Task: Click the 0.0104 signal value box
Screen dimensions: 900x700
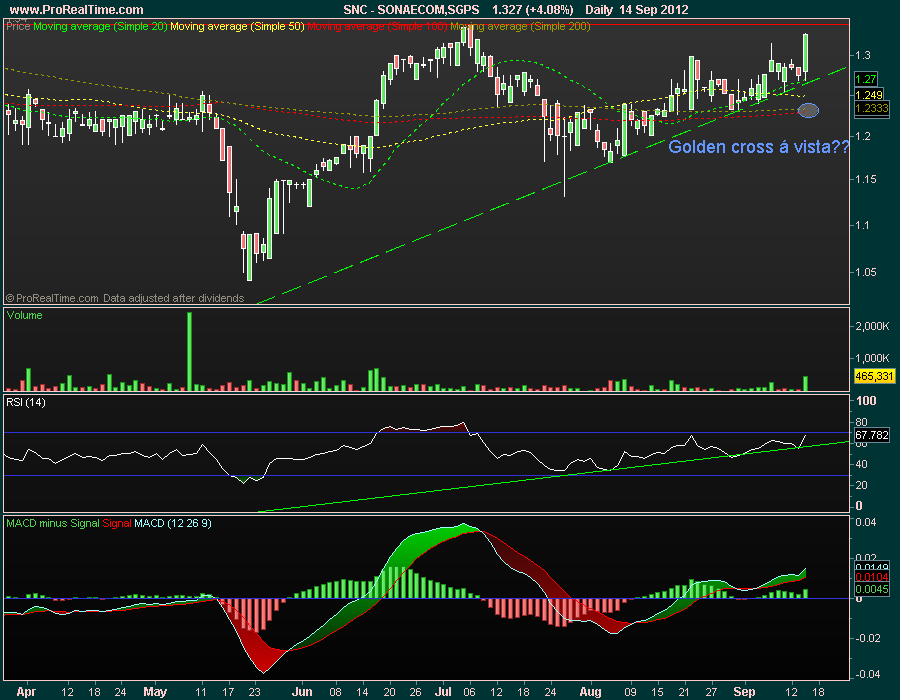Action: pos(871,577)
